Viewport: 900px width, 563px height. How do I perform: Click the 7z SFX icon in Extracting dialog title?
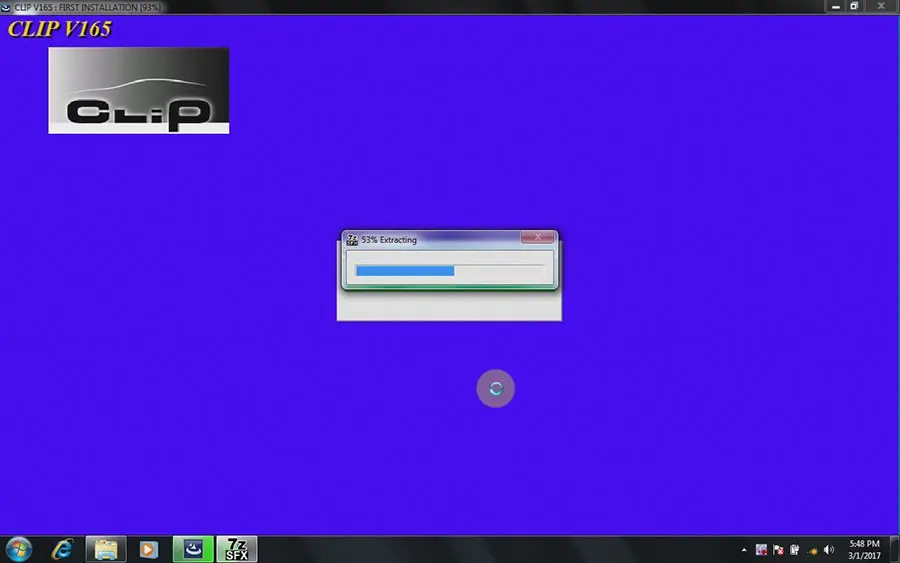(352, 240)
